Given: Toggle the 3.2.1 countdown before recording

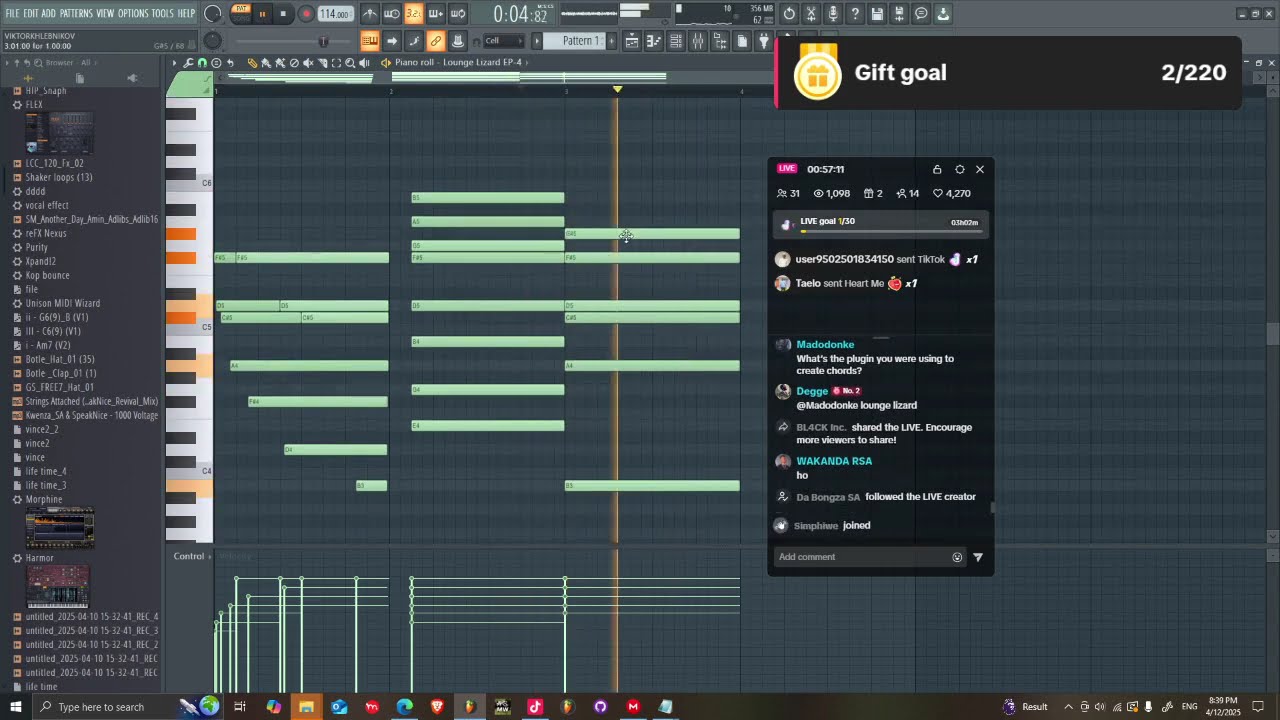Looking at the screenshot, I should tap(414, 14).
